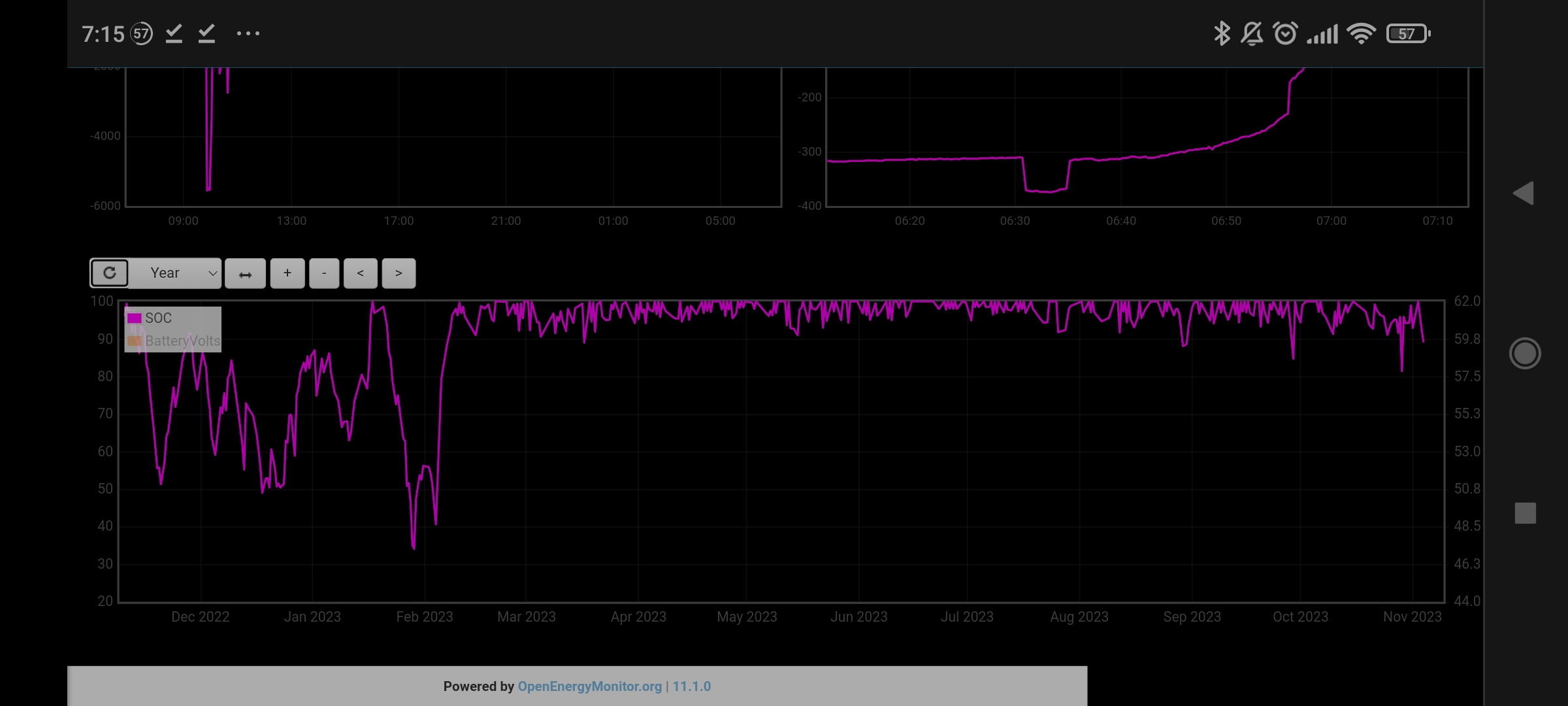Tap the Android back triangle button
1568x706 pixels.
pyautogui.click(x=1524, y=193)
